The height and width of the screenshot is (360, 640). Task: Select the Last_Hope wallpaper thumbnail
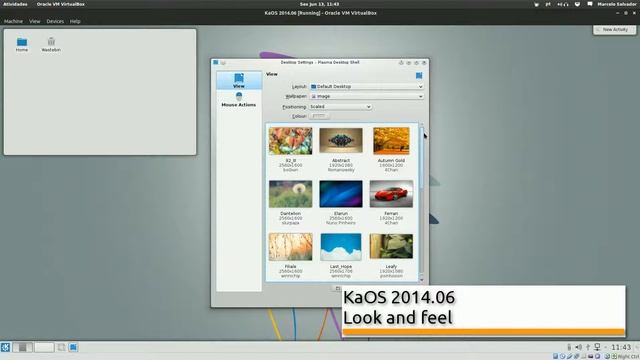click(x=341, y=247)
